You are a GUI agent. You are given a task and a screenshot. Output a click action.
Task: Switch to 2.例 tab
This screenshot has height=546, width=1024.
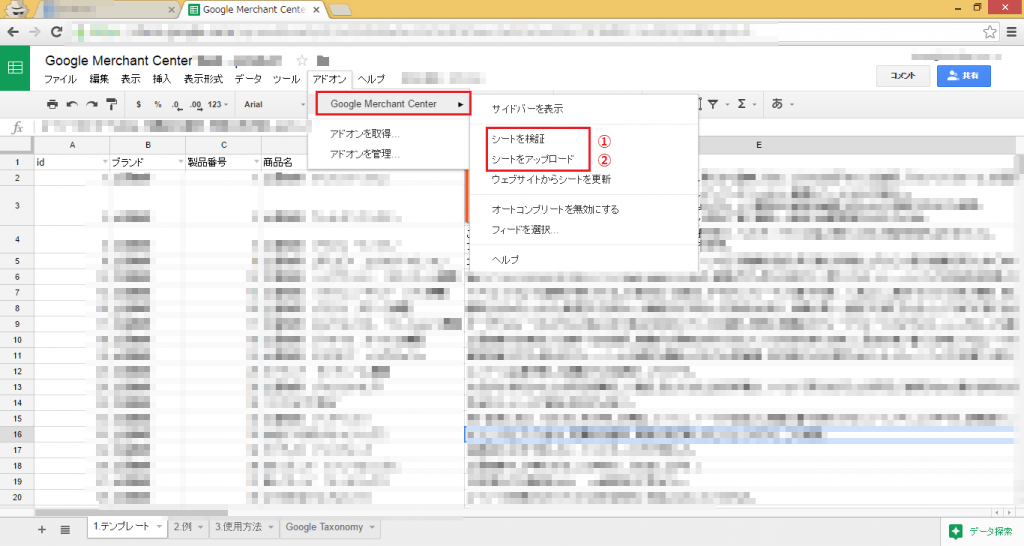click(x=188, y=527)
